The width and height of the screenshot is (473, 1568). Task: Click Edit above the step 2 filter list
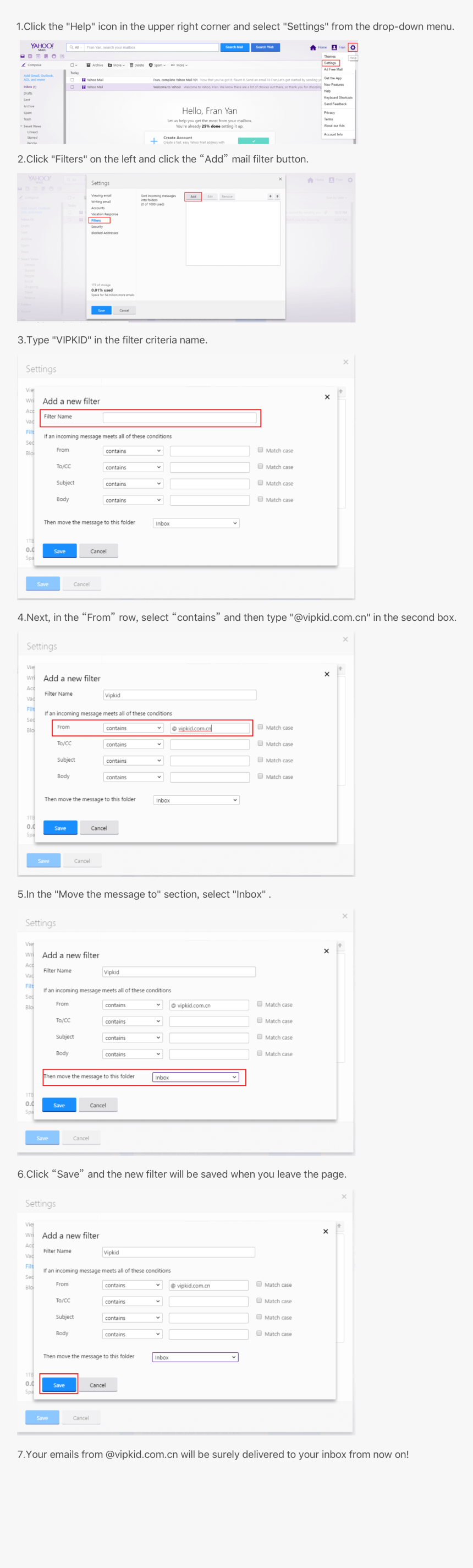click(x=210, y=196)
